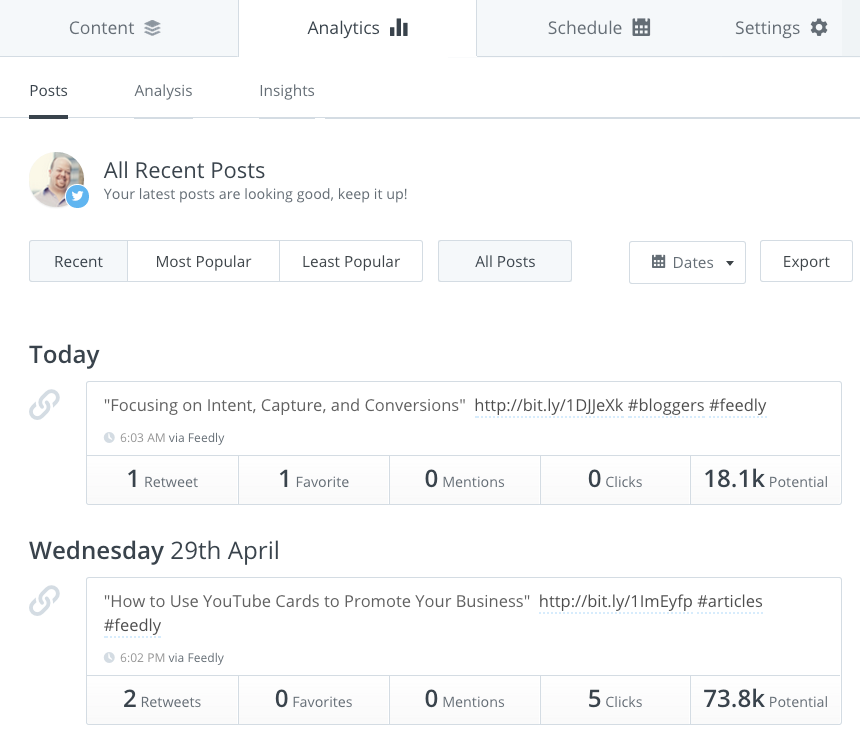Open the Analysis sub-tab

(x=163, y=90)
